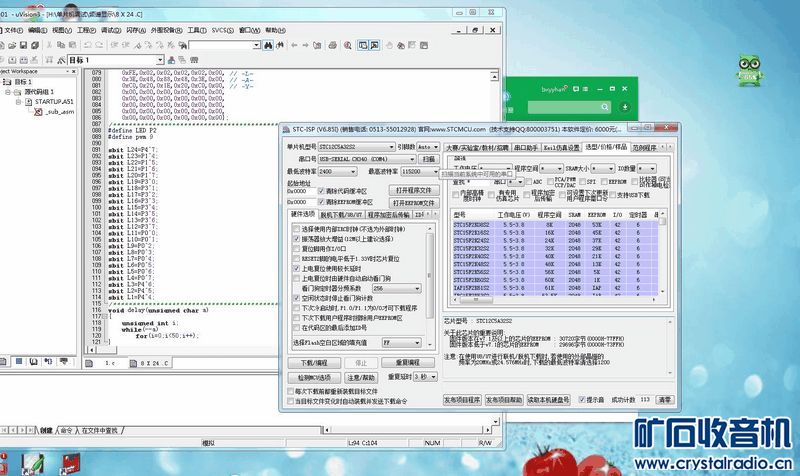Toggle 清除EEPROM缓冲区 checkbox
Screen dimensions: 800x476
point(321,202)
